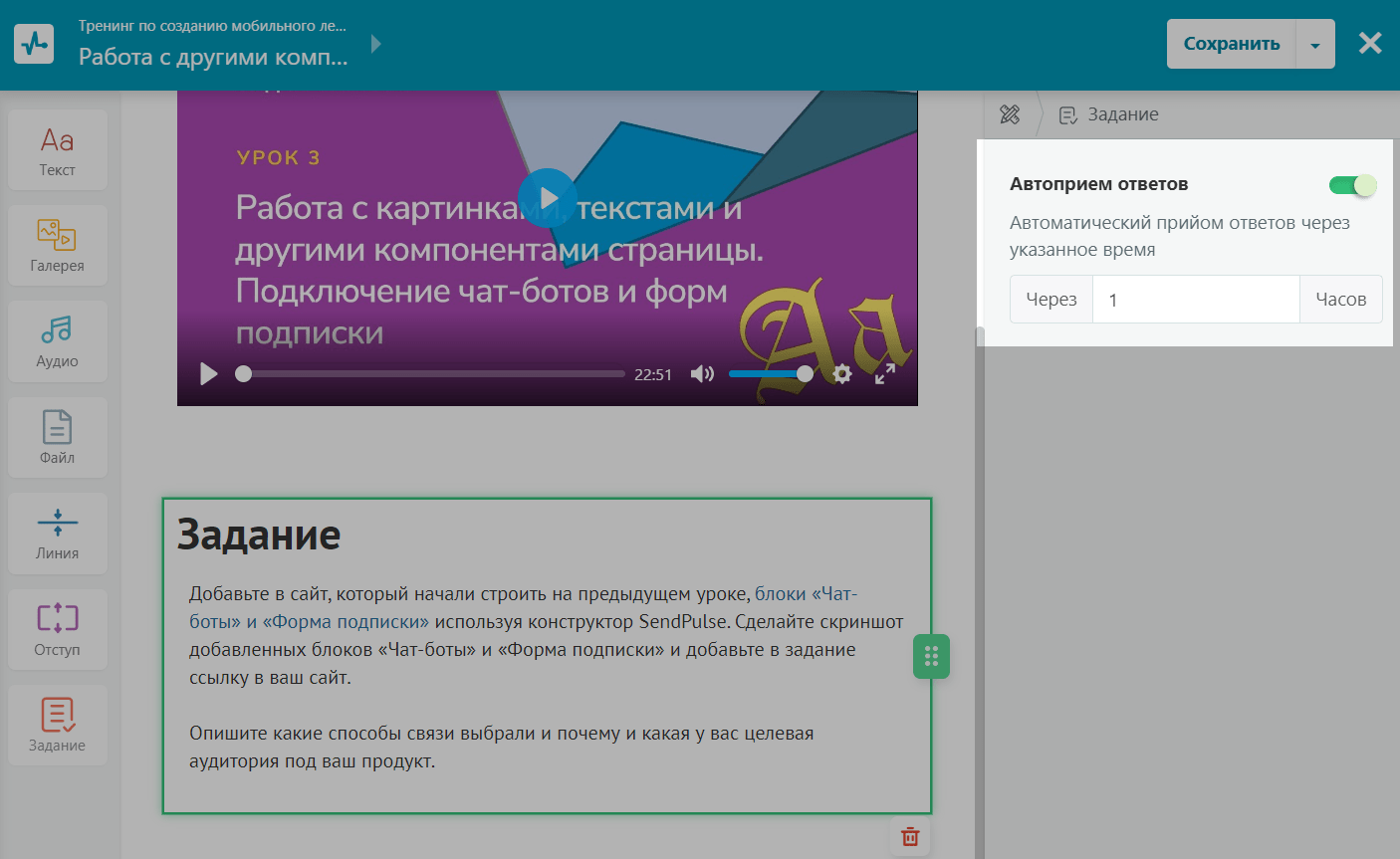Click the video volume slider
Image resolution: width=1400 pixels, height=859 pixels.
767,374
